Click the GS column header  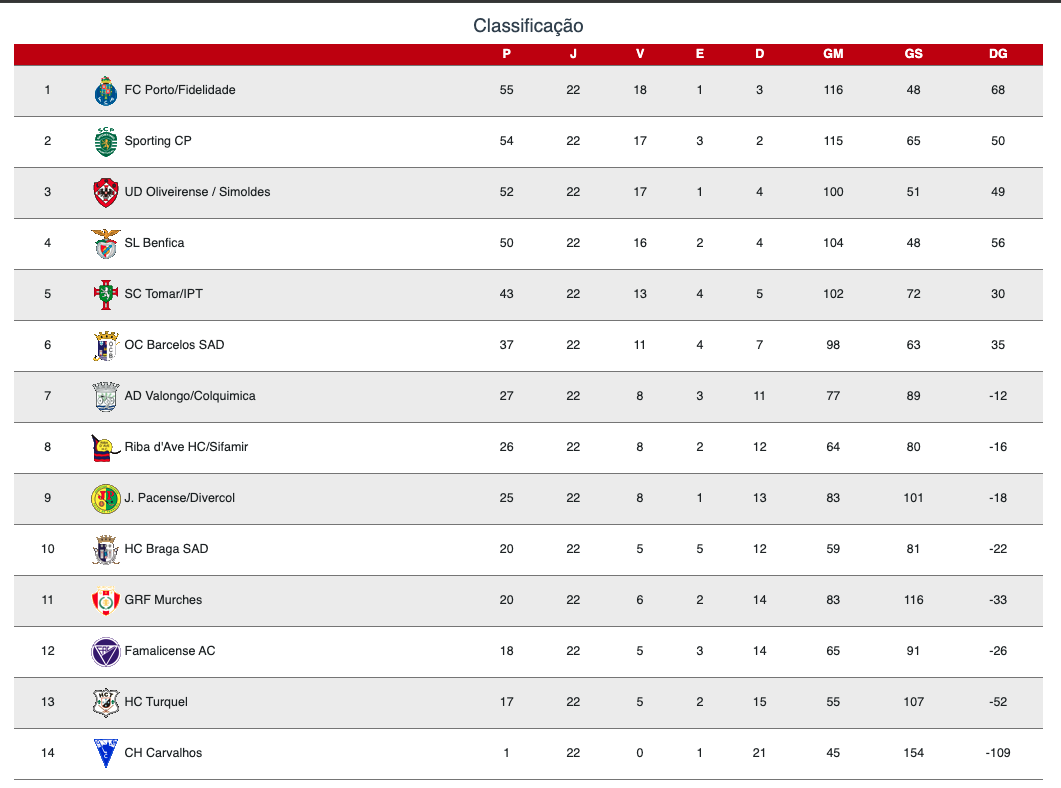click(x=913, y=54)
